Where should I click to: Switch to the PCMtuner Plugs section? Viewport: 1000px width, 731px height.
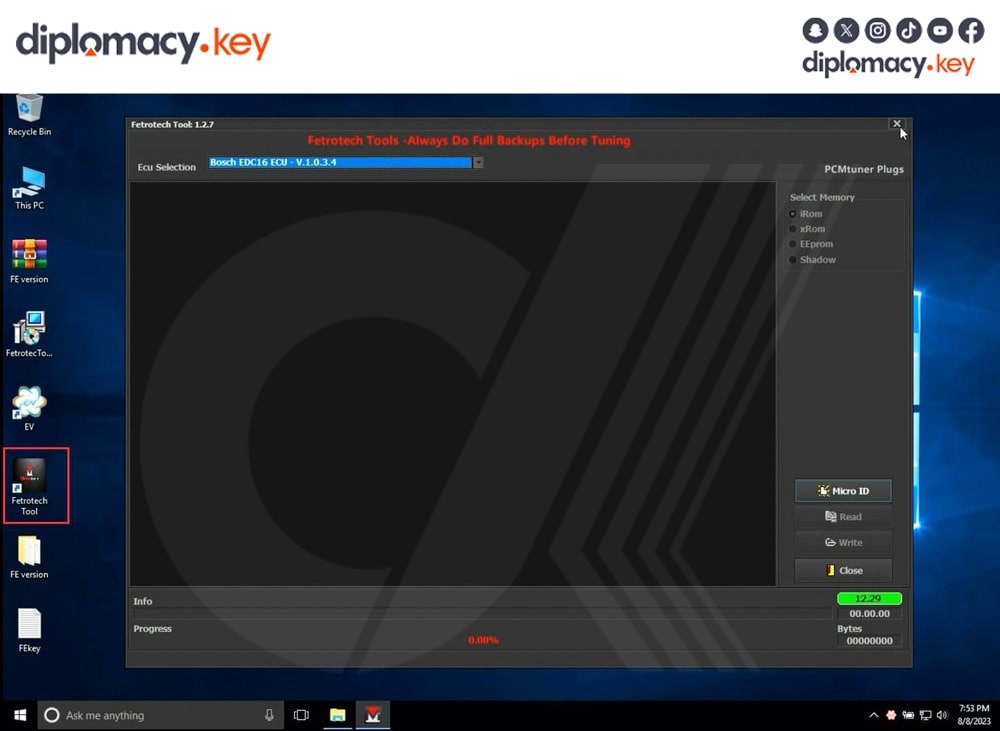(863, 169)
